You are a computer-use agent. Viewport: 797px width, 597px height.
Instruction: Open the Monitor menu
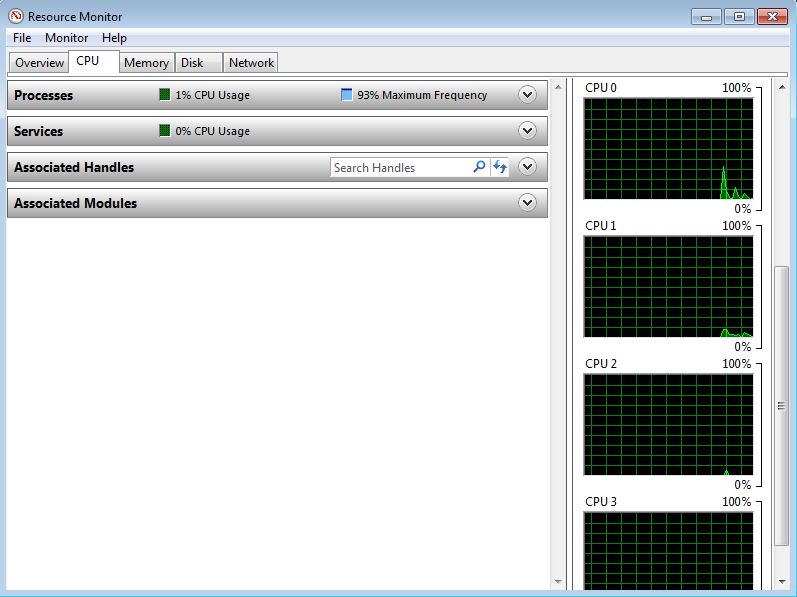(x=67, y=38)
